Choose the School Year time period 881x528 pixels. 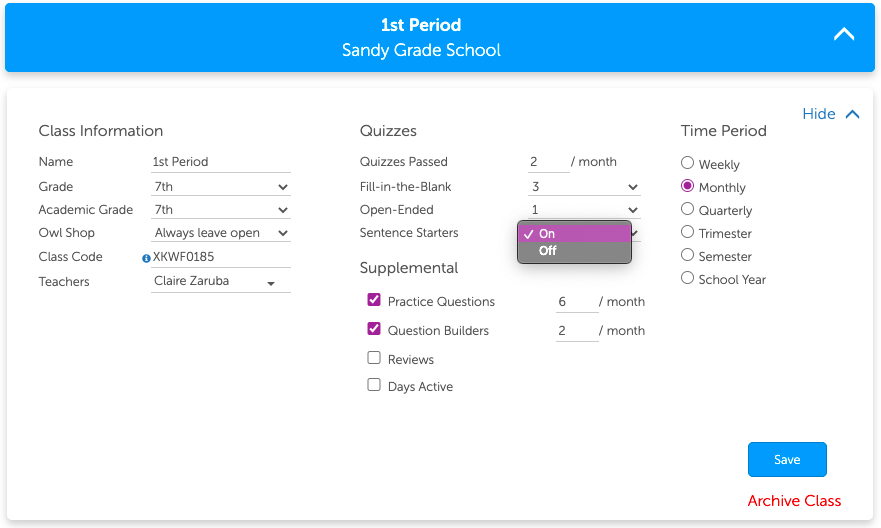point(687,278)
